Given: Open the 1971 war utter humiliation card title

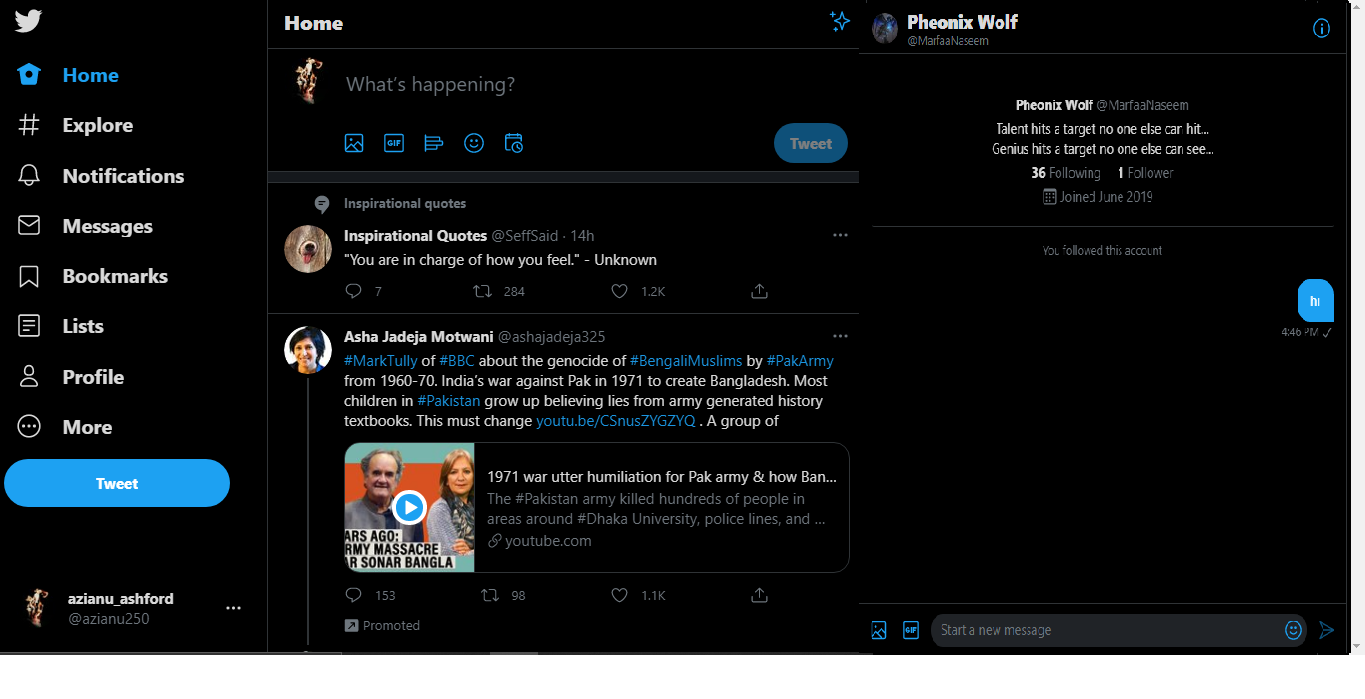Looking at the screenshot, I should tap(662, 477).
